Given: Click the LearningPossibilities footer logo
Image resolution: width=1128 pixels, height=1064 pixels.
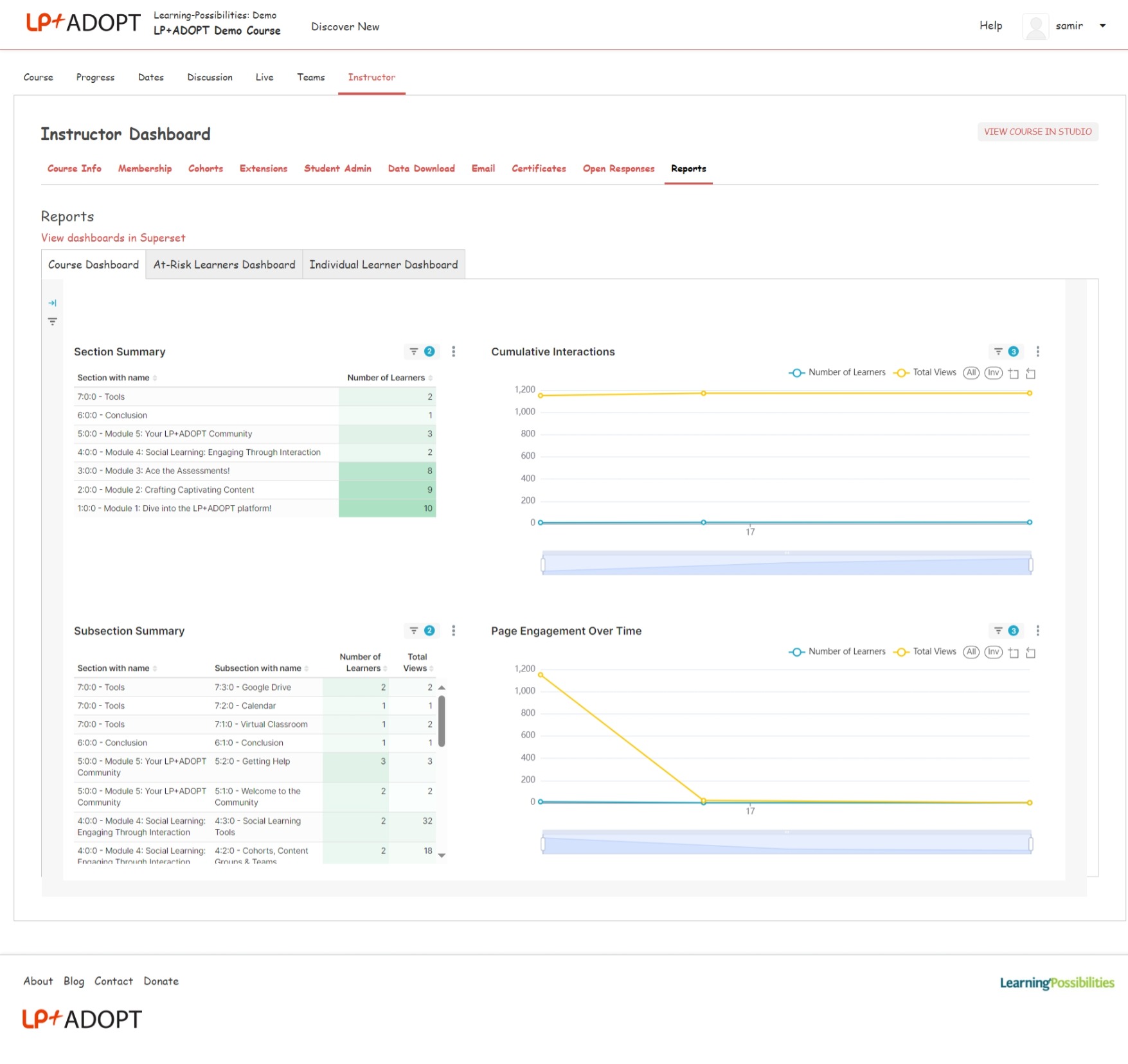Looking at the screenshot, I should point(1057,982).
